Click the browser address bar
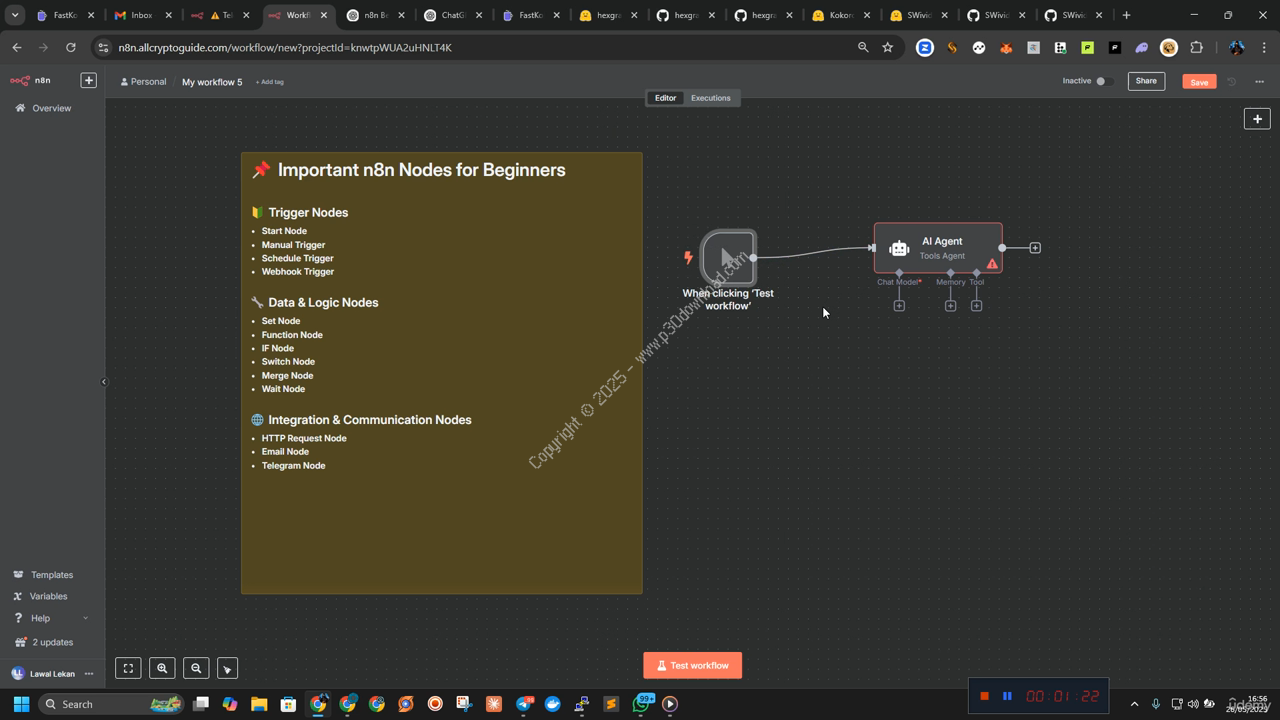The width and height of the screenshot is (1280, 720). coord(480,47)
